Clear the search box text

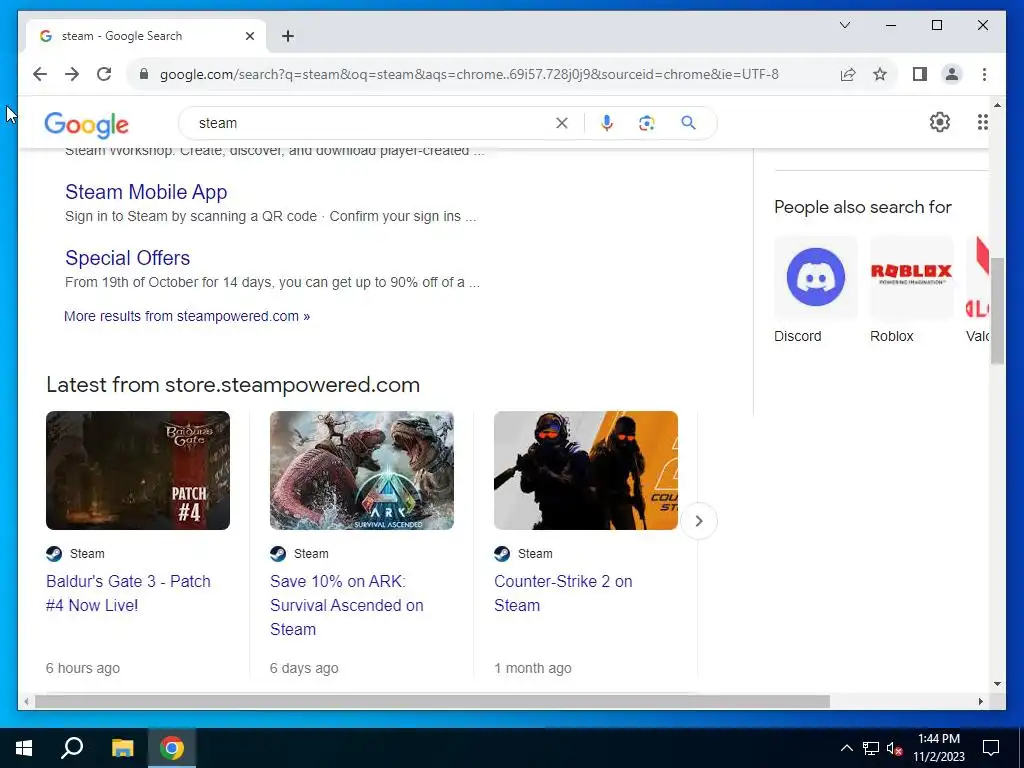click(x=562, y=123)
